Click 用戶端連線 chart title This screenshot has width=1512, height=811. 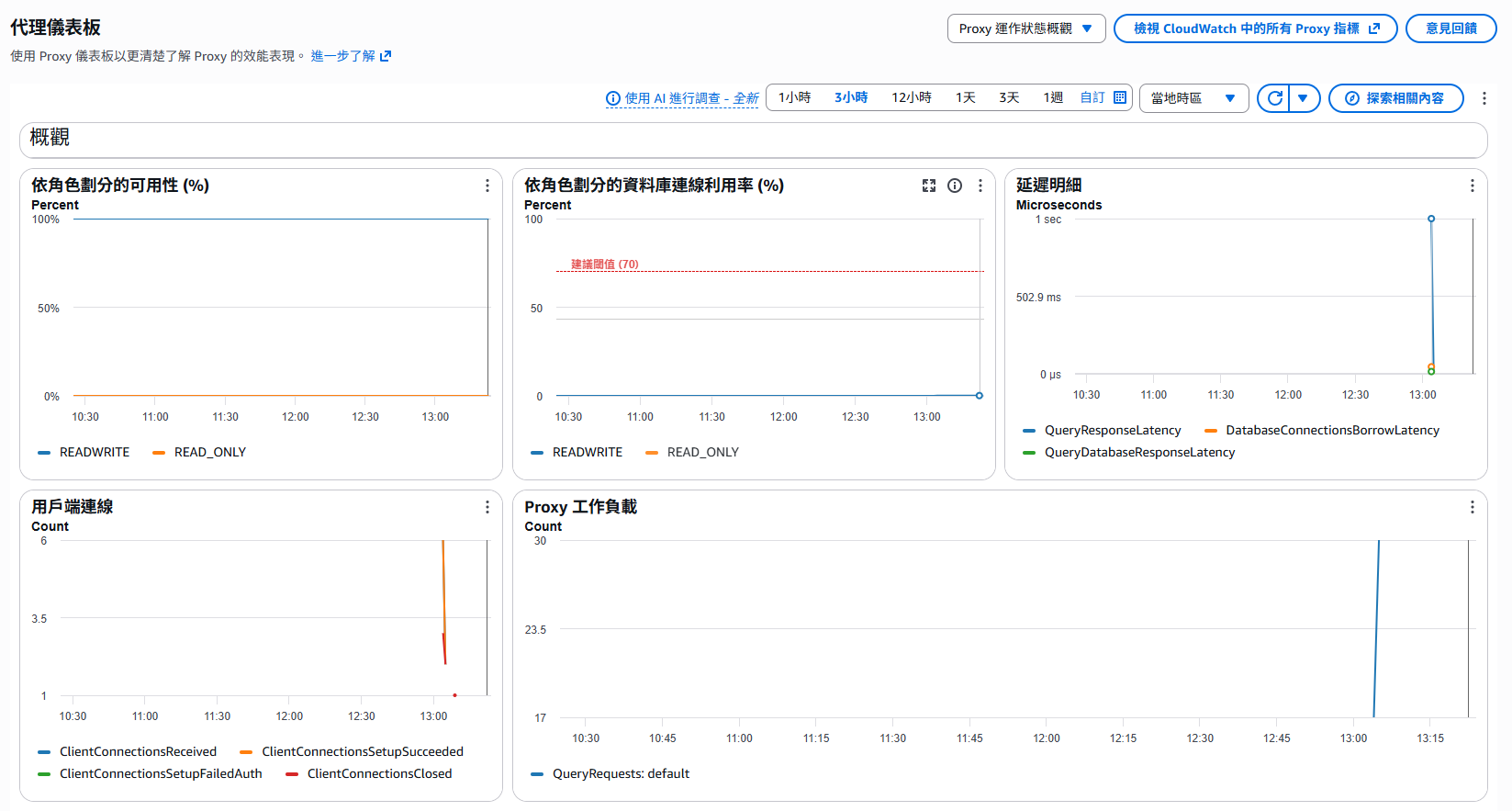coord(72,507)
